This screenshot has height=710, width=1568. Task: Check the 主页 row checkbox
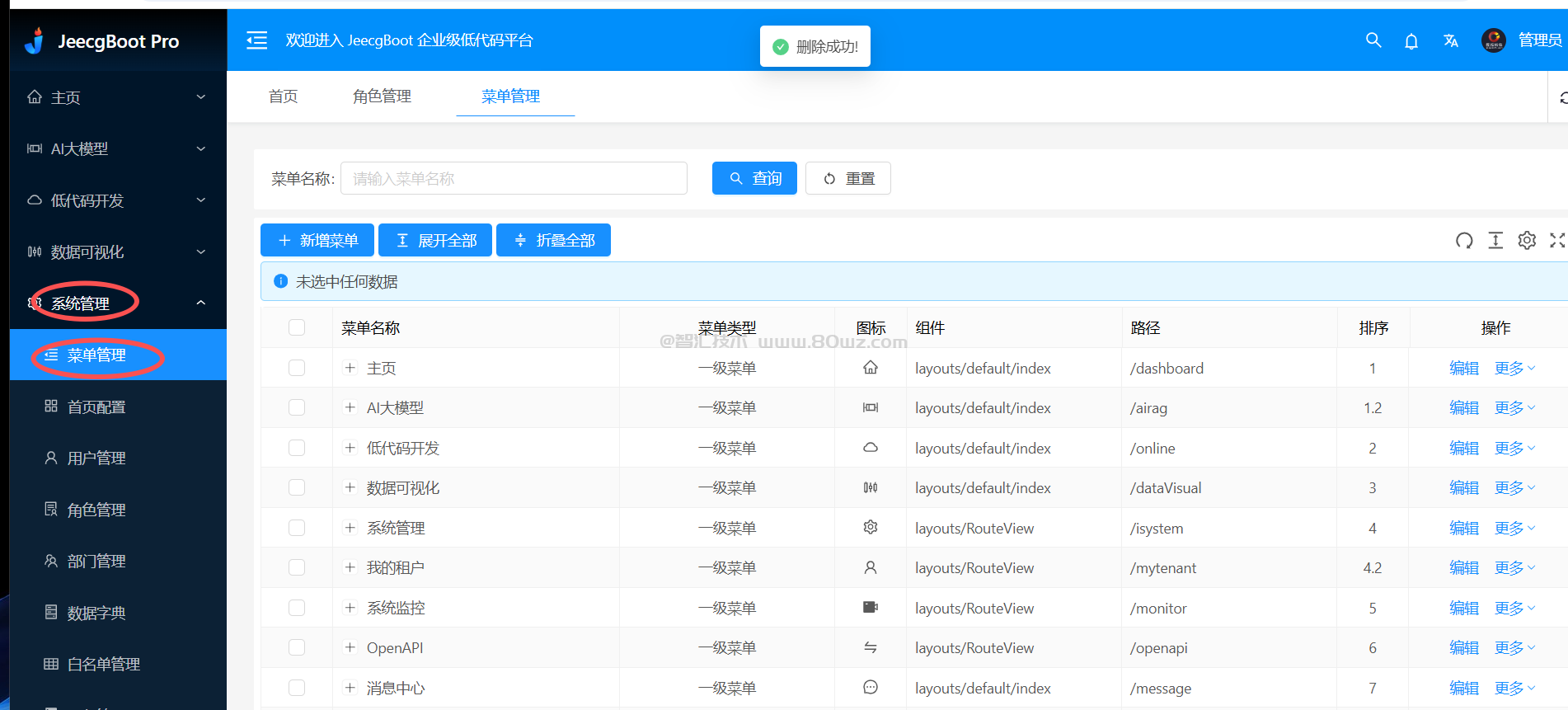(297, 368)
